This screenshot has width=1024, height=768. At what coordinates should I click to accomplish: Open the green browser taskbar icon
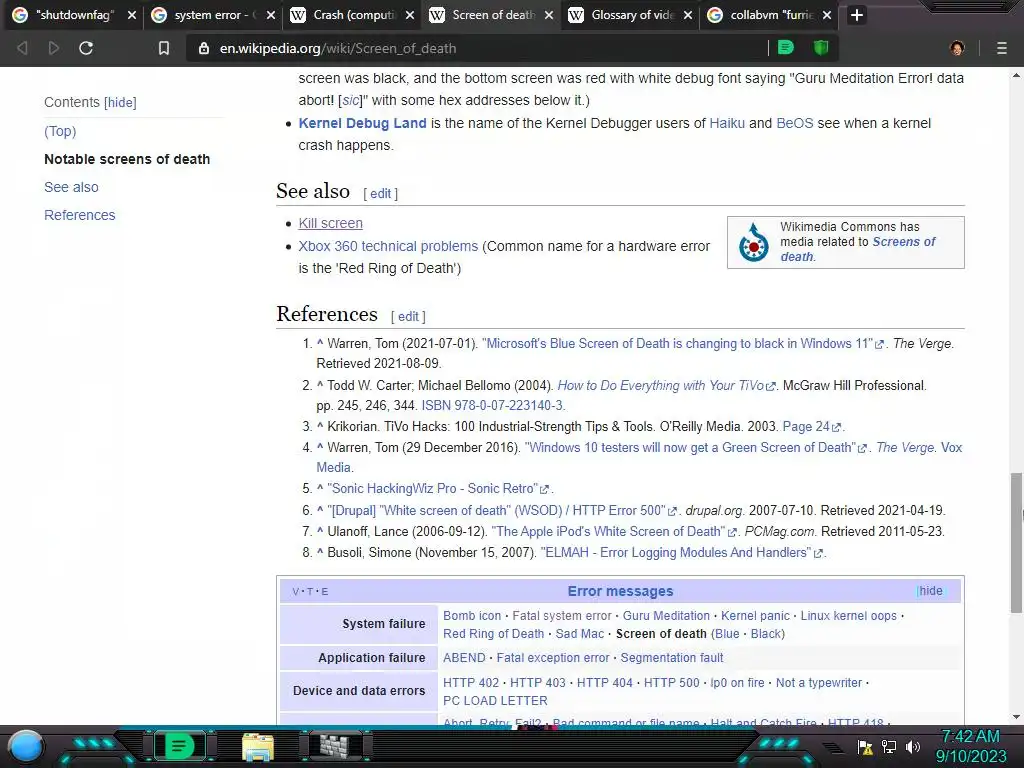click(x=178, y=746)
